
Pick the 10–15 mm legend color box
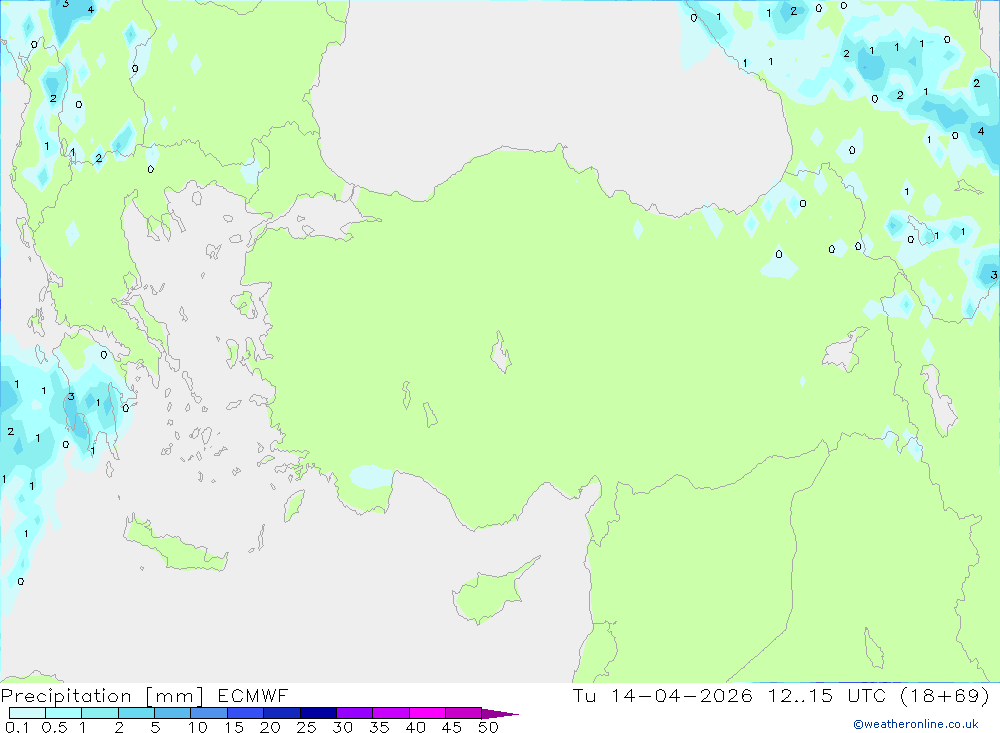click(209, 713)
